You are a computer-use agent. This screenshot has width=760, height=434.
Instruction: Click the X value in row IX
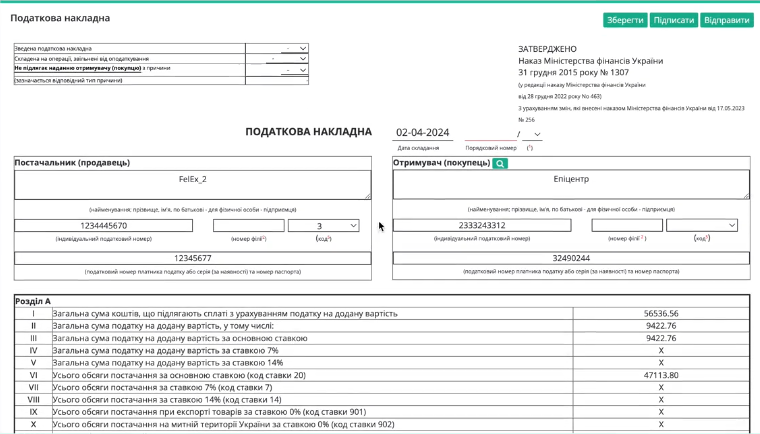pos(661,412)
